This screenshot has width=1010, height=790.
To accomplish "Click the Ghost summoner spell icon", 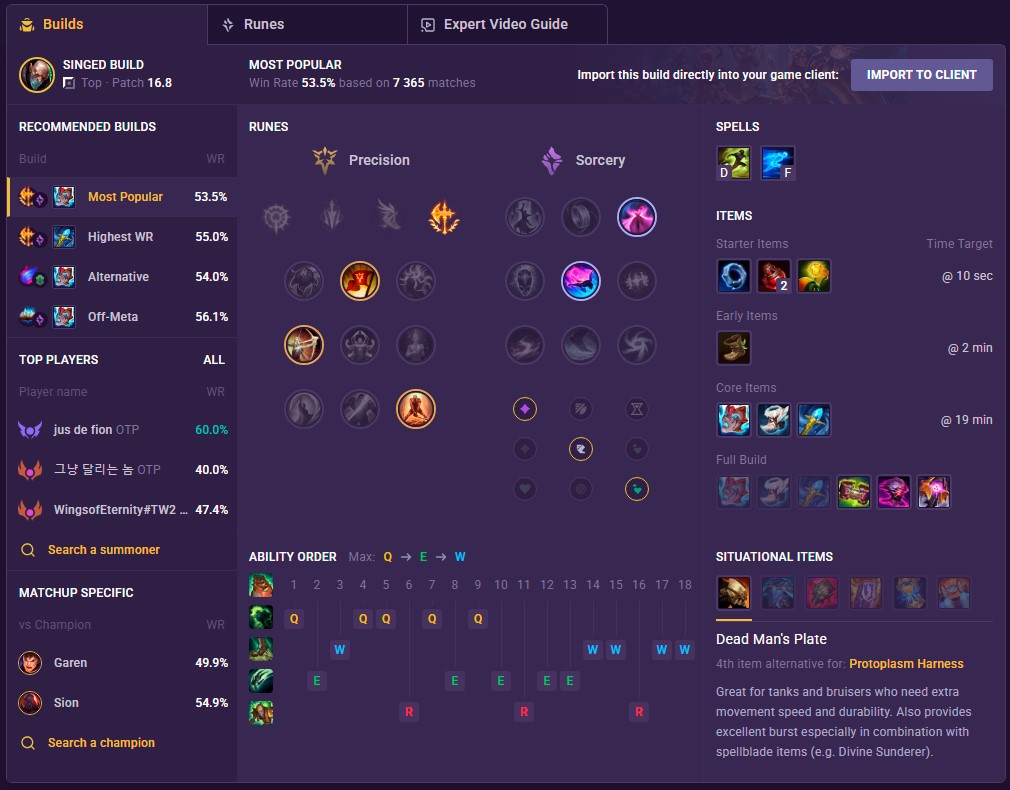I will click(x=734, y=162).
